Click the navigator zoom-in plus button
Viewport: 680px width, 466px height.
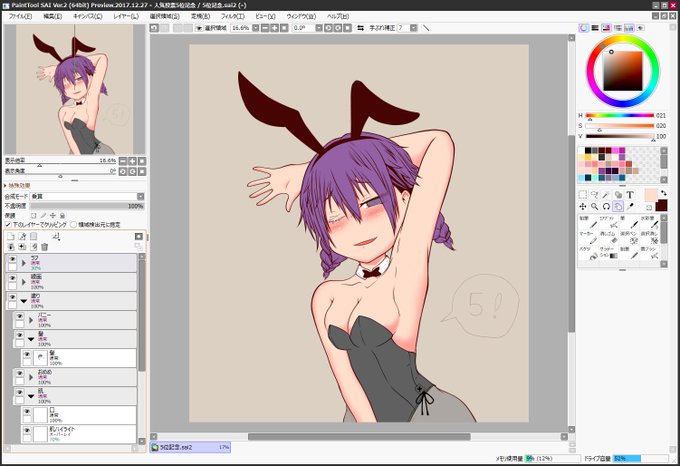pos(132,161)
